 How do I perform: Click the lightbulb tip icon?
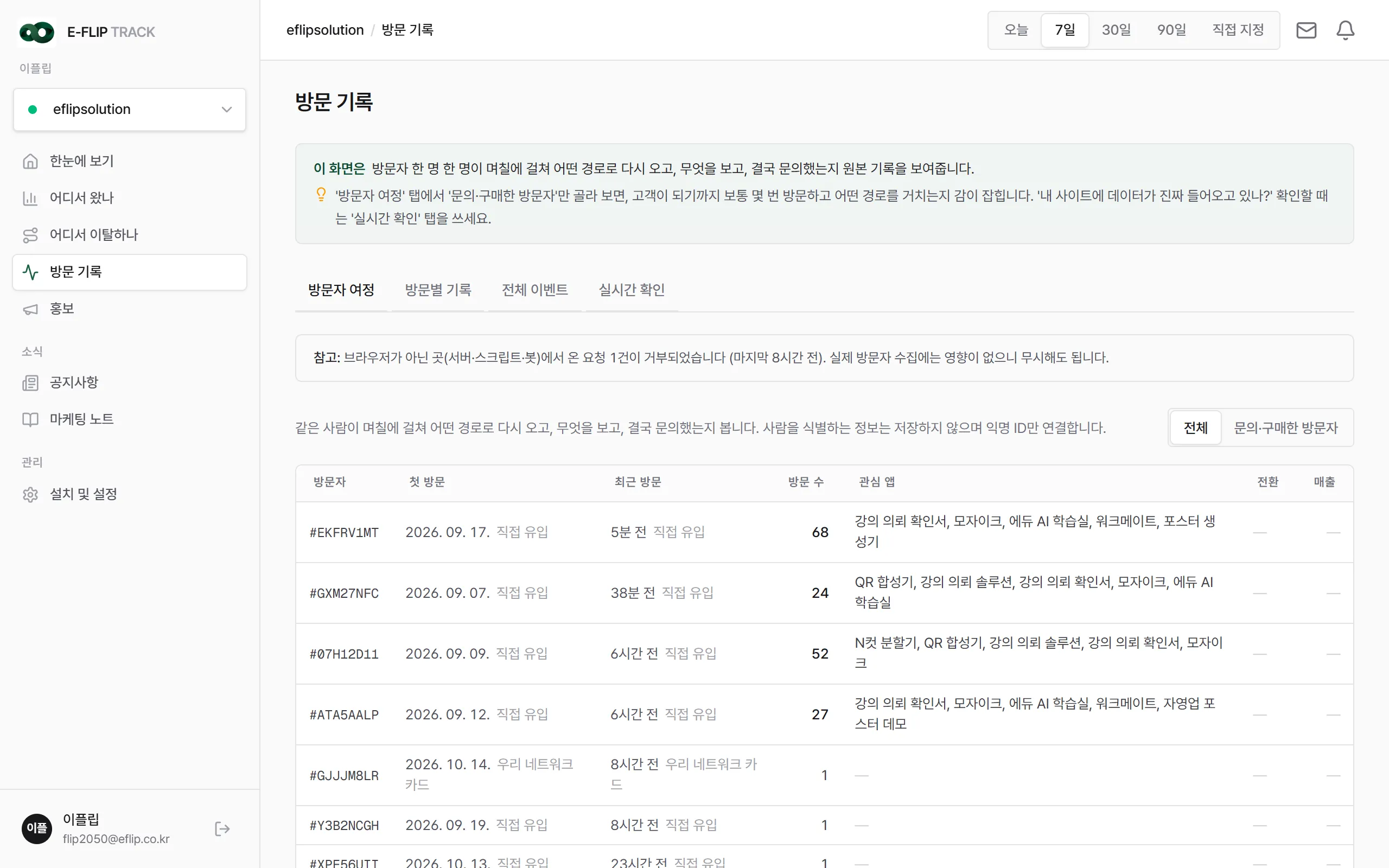click(321, 195)
